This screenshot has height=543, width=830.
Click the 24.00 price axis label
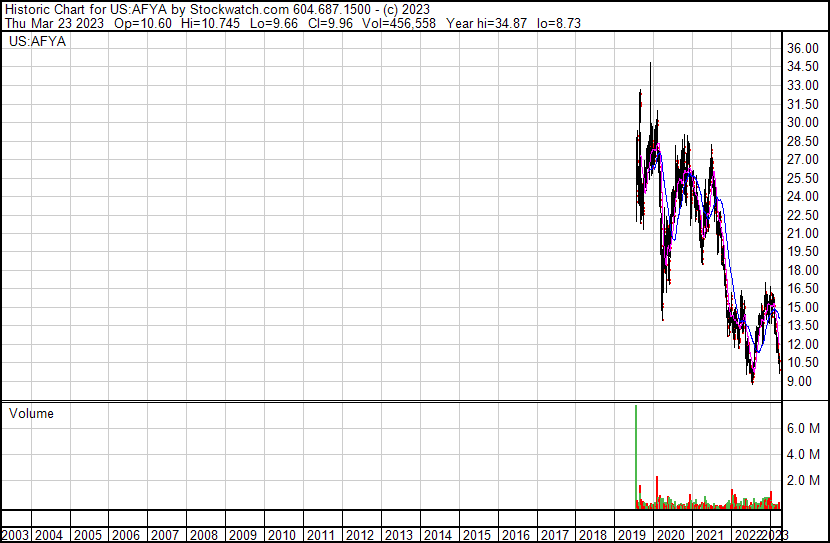pyautogui.click(x=802, y=196)
